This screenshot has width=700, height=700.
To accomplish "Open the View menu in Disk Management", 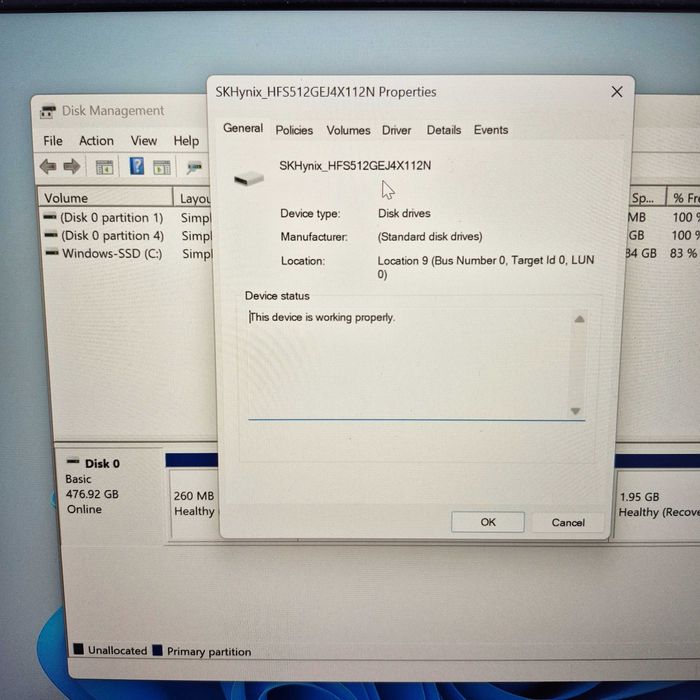I will click(144, 141).
